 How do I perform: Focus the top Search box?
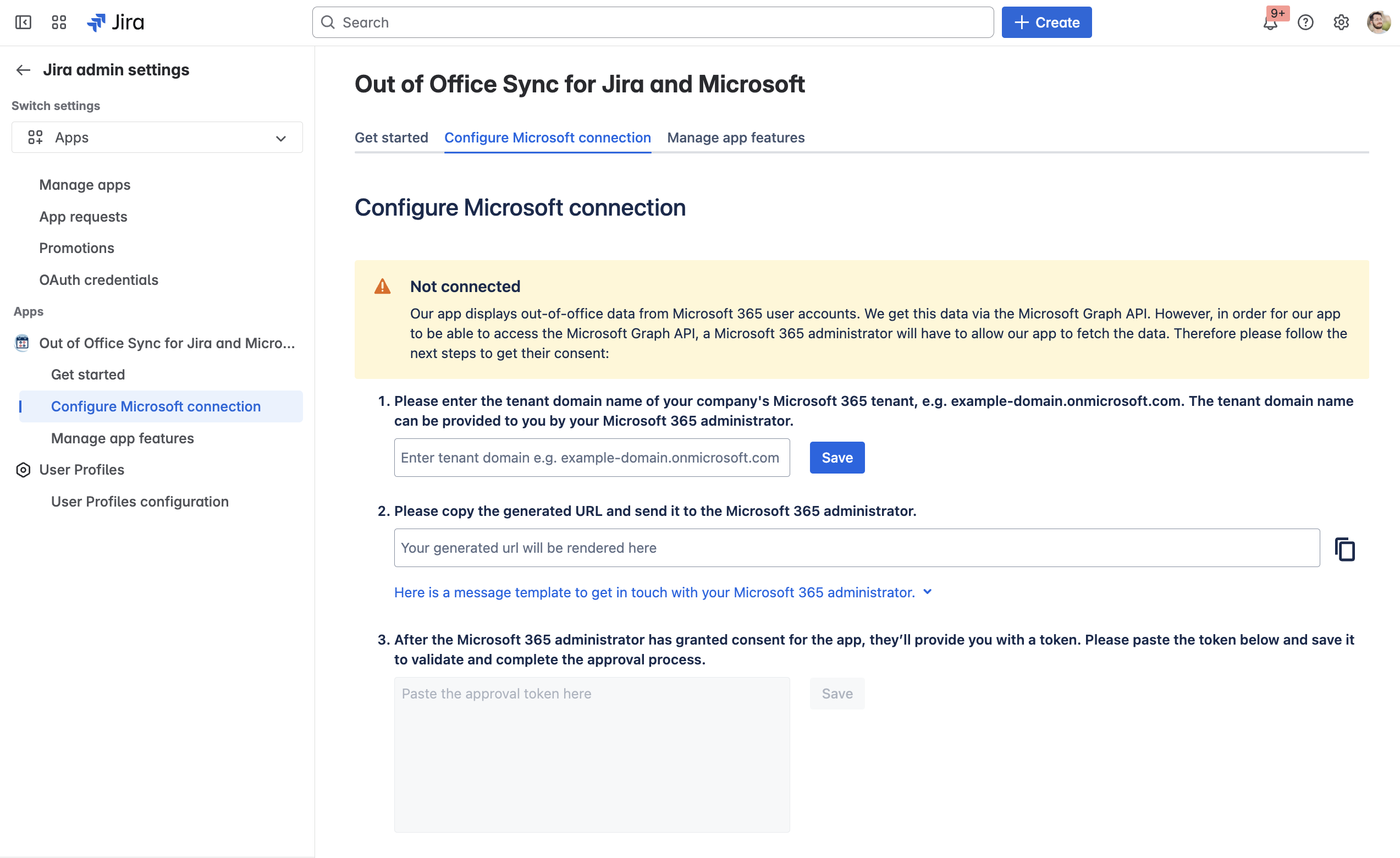(x=652, y=23)
